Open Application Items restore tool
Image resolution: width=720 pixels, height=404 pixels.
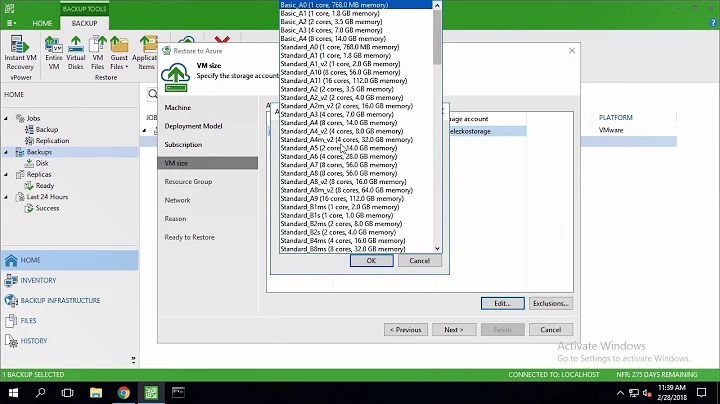coord(145,53)
